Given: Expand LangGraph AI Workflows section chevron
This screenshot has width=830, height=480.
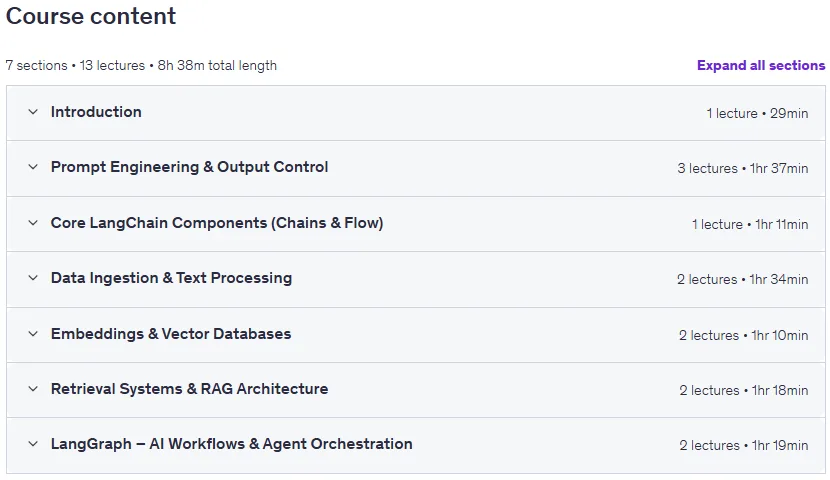Looking at the screenshot, I should pyautogui.click(x=33, y=444).
